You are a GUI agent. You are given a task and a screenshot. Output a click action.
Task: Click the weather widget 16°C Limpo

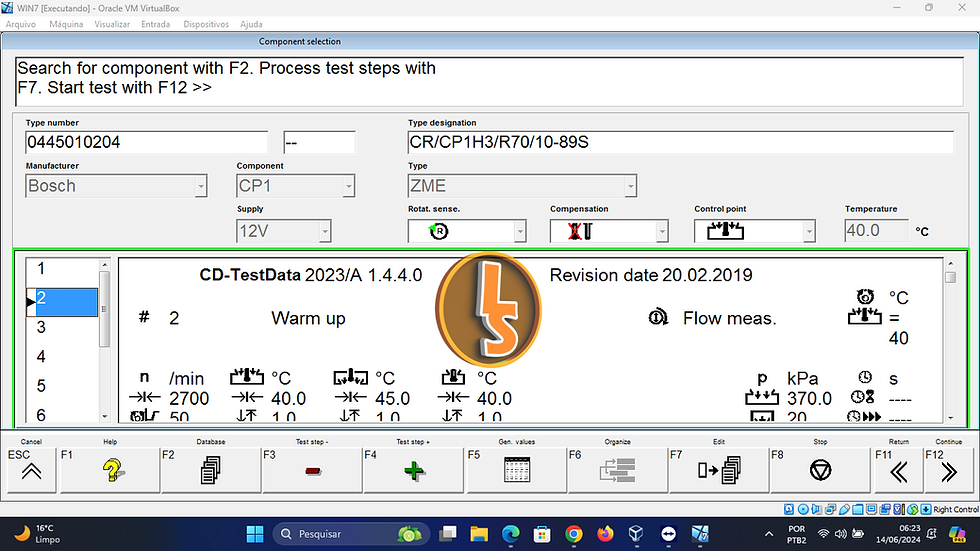(38, 534)
